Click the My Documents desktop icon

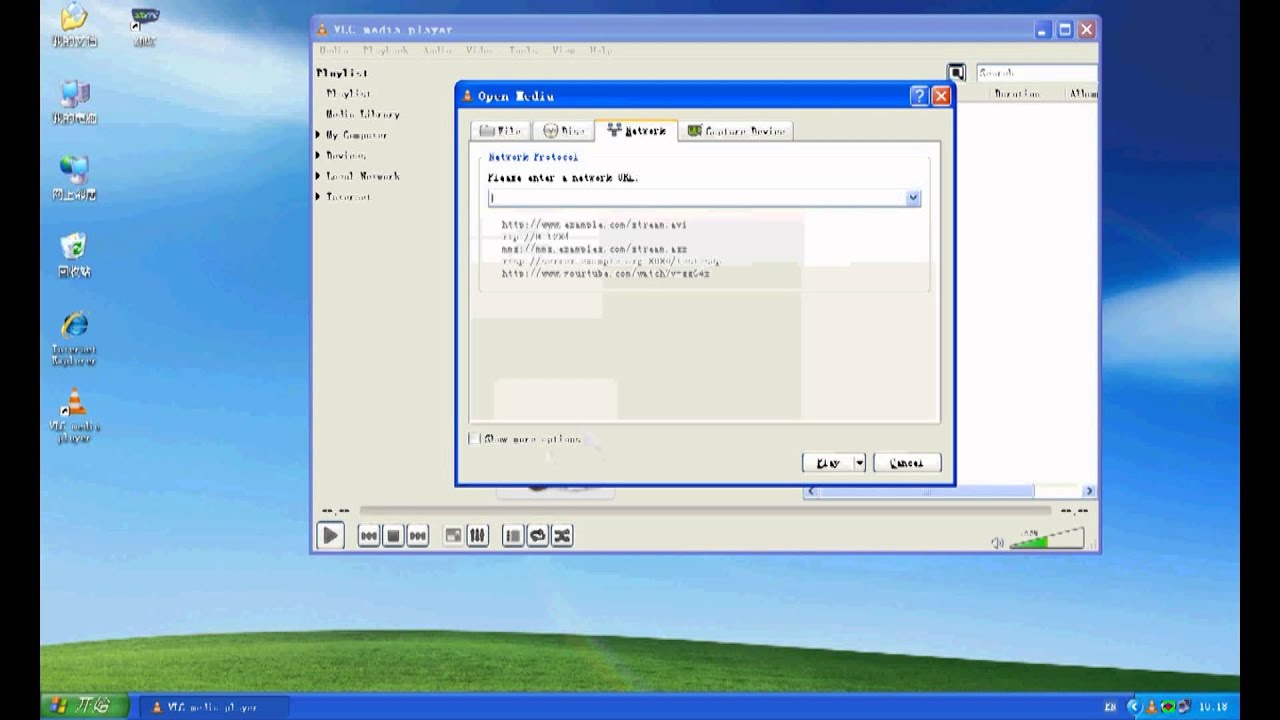click(75, 25)
